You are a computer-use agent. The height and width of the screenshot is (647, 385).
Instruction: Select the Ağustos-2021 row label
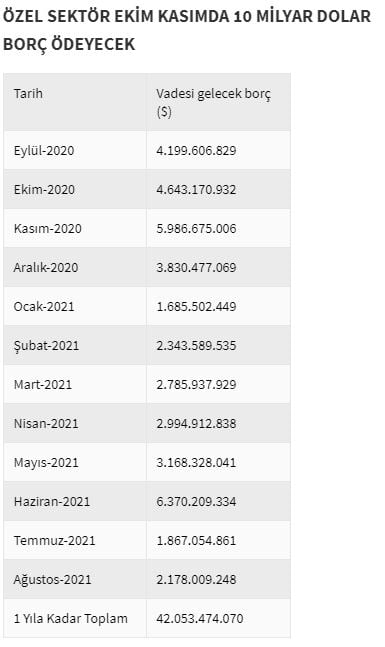(52, 580)
